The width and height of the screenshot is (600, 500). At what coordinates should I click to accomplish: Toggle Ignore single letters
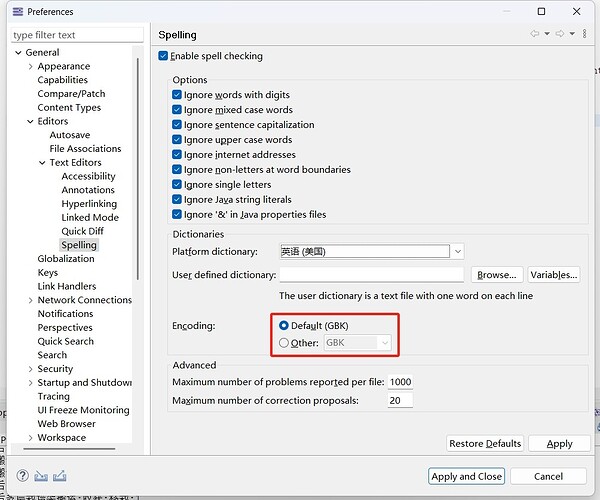click(x=177, y=184)
